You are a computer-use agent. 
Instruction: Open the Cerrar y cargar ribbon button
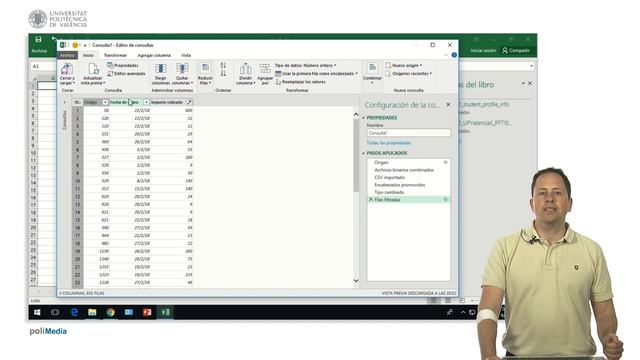click(x=67, y=73)
